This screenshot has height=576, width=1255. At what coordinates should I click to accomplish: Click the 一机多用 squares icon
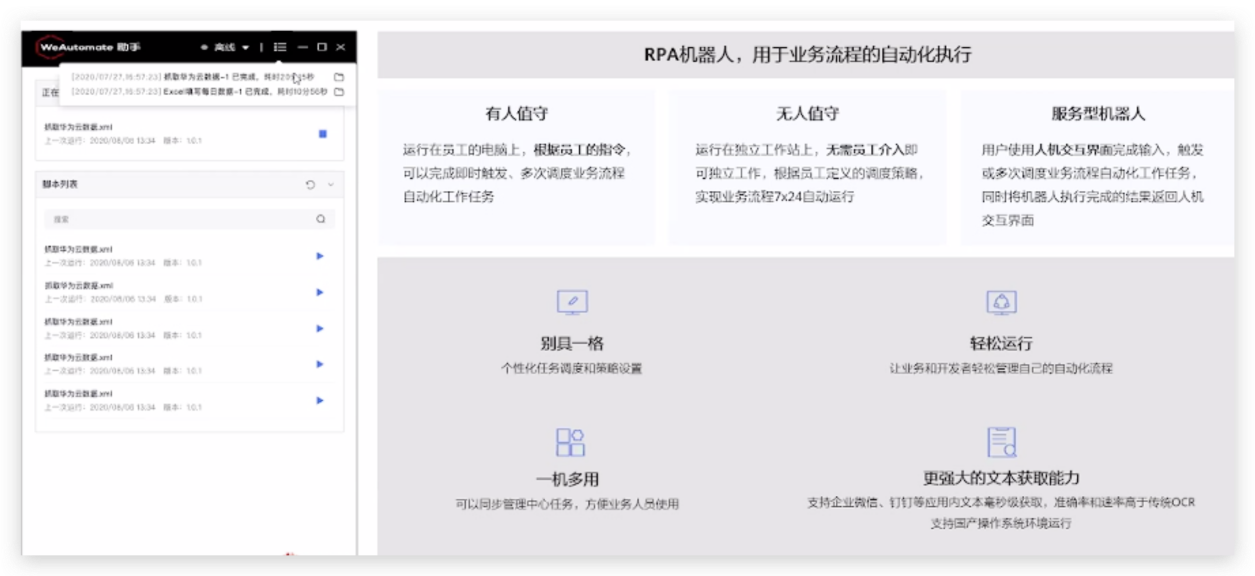click(571, 442)
